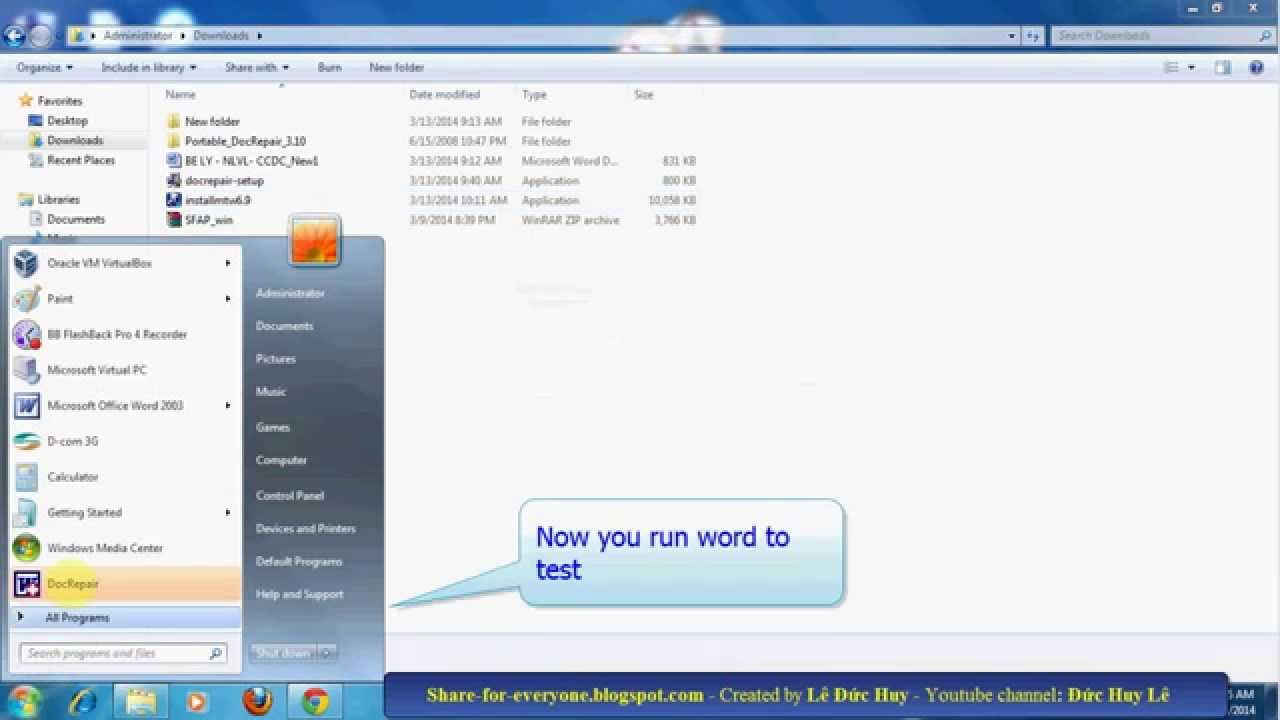
Task: Open Administrator personal folder link
Action: 290,293
